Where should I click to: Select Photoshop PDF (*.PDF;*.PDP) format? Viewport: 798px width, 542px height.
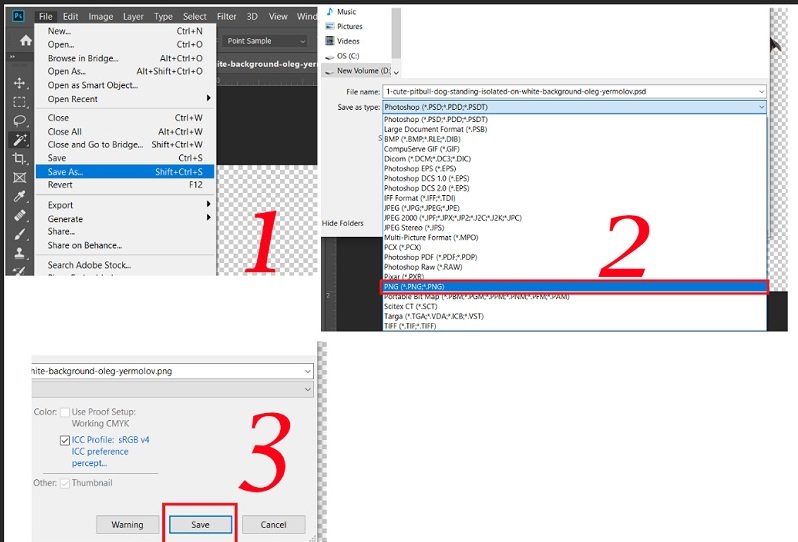574,257
